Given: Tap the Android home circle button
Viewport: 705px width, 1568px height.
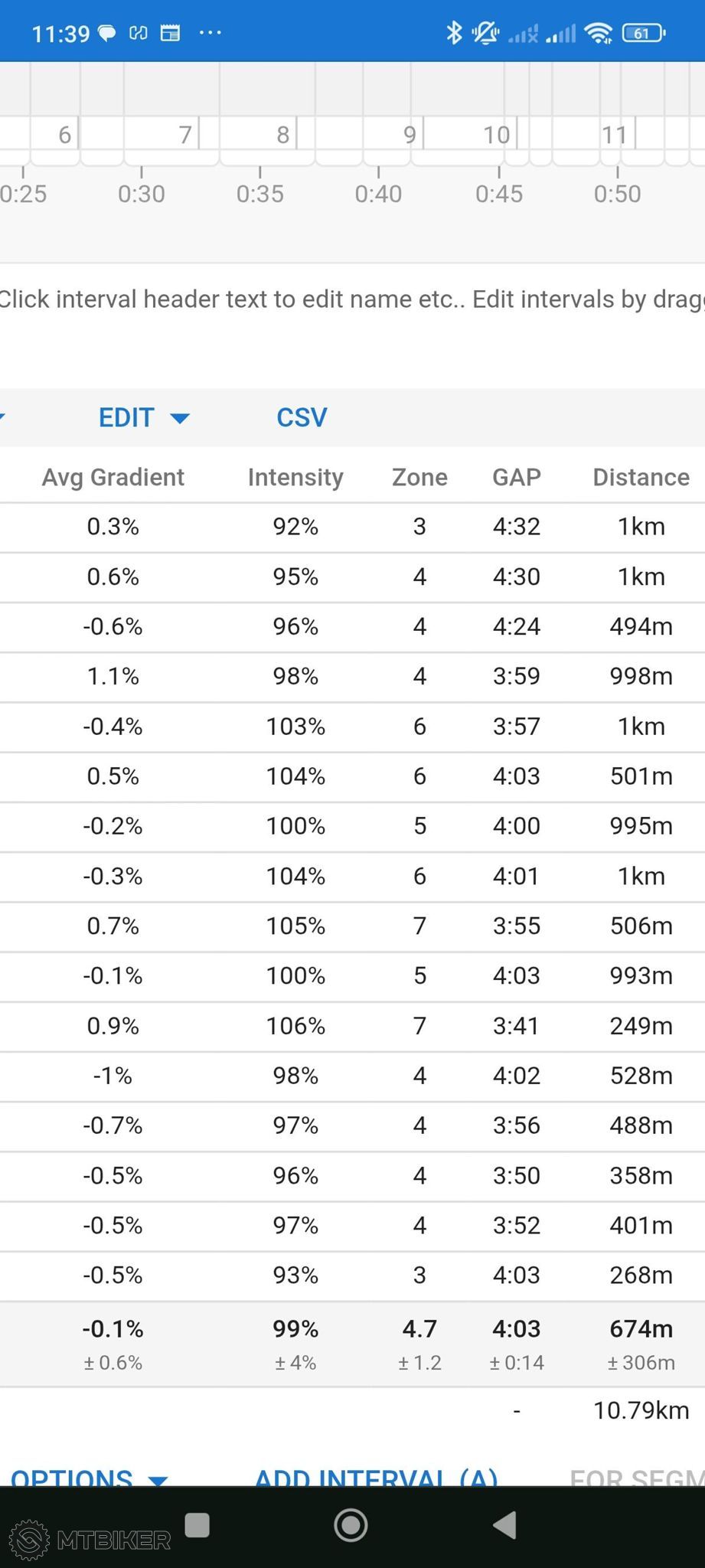Looking at the screenshot, I should pos(351,1525).
